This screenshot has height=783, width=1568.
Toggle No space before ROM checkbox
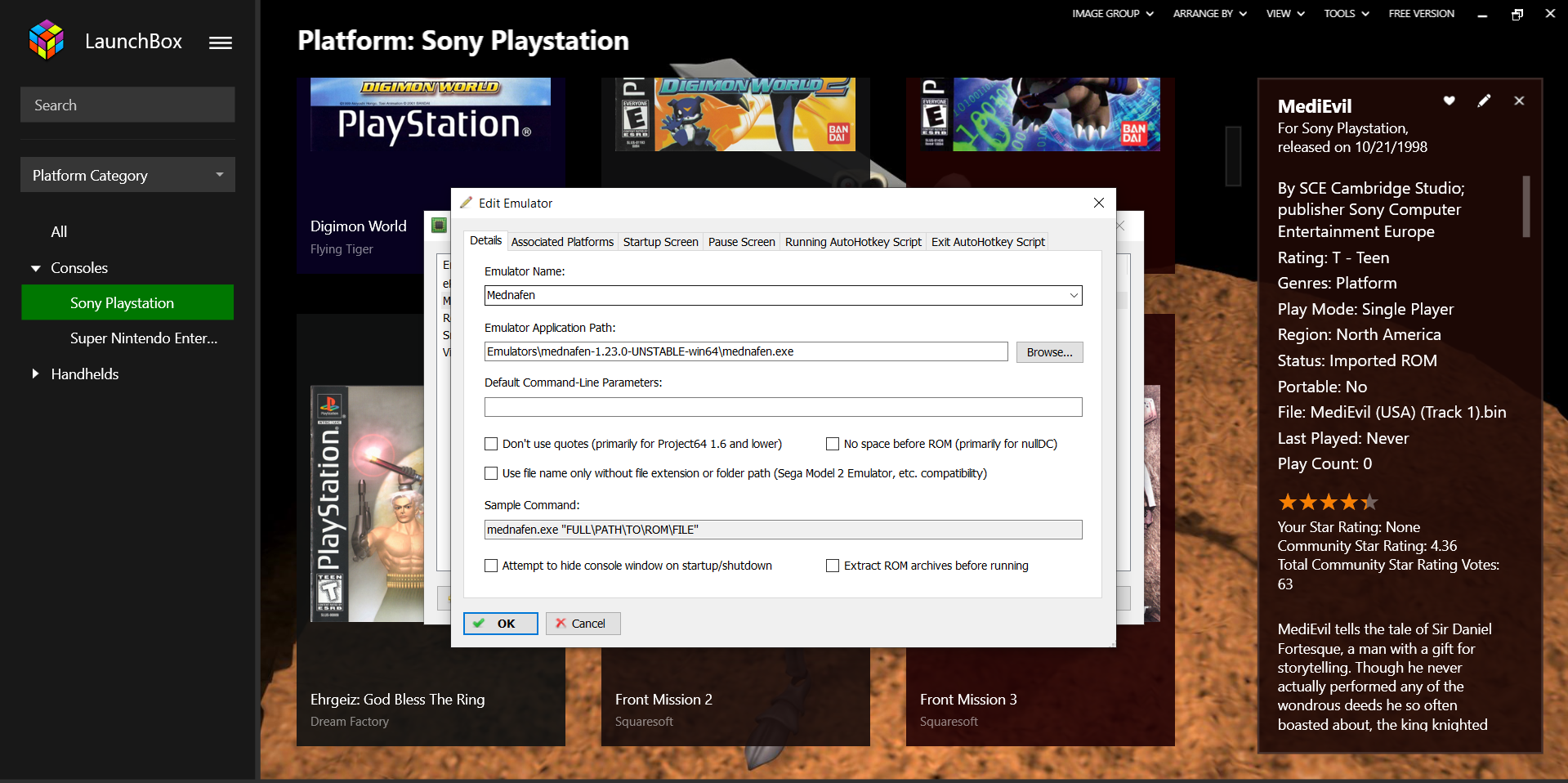pos(833,444)
